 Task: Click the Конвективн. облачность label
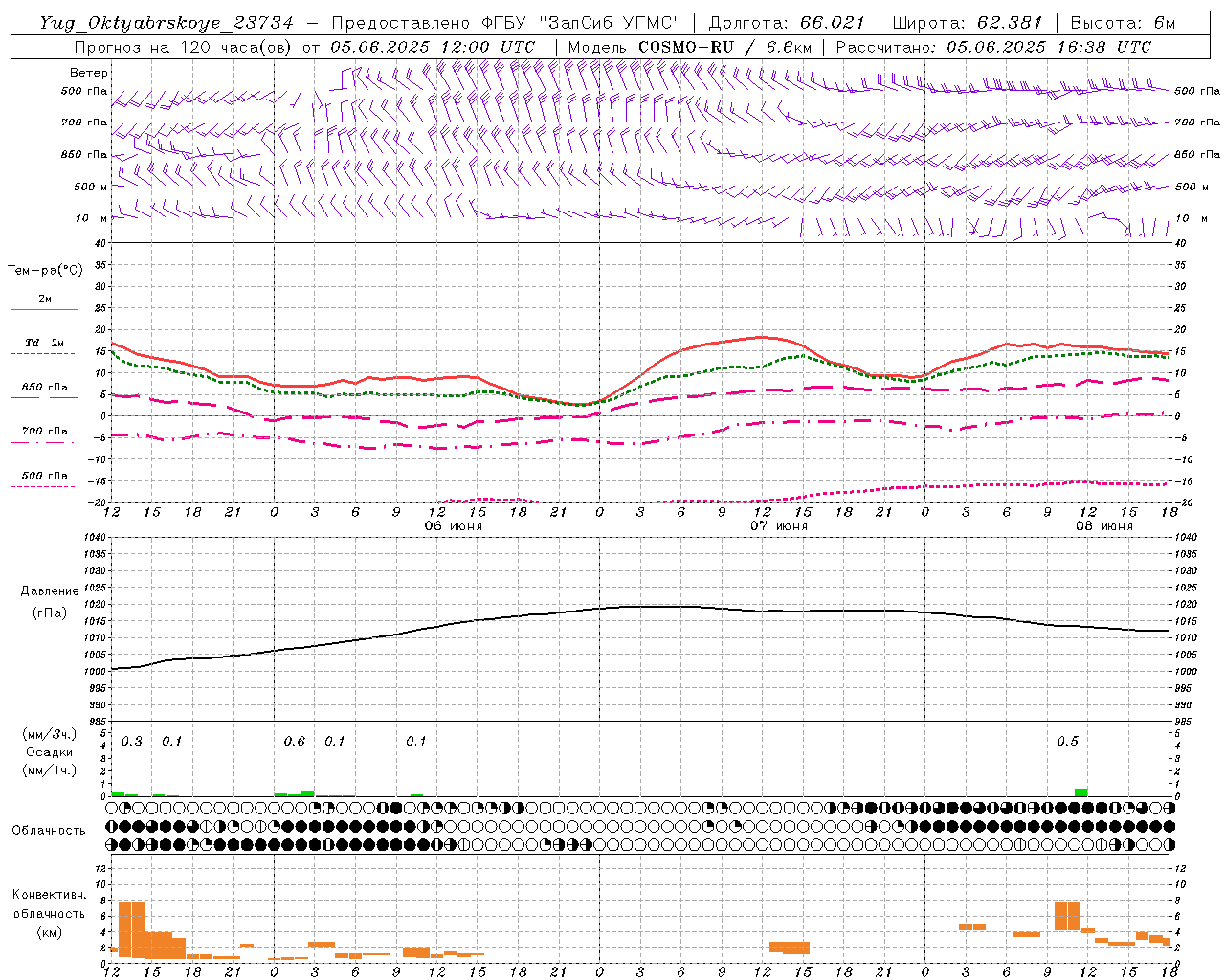(x=49, y=903)
